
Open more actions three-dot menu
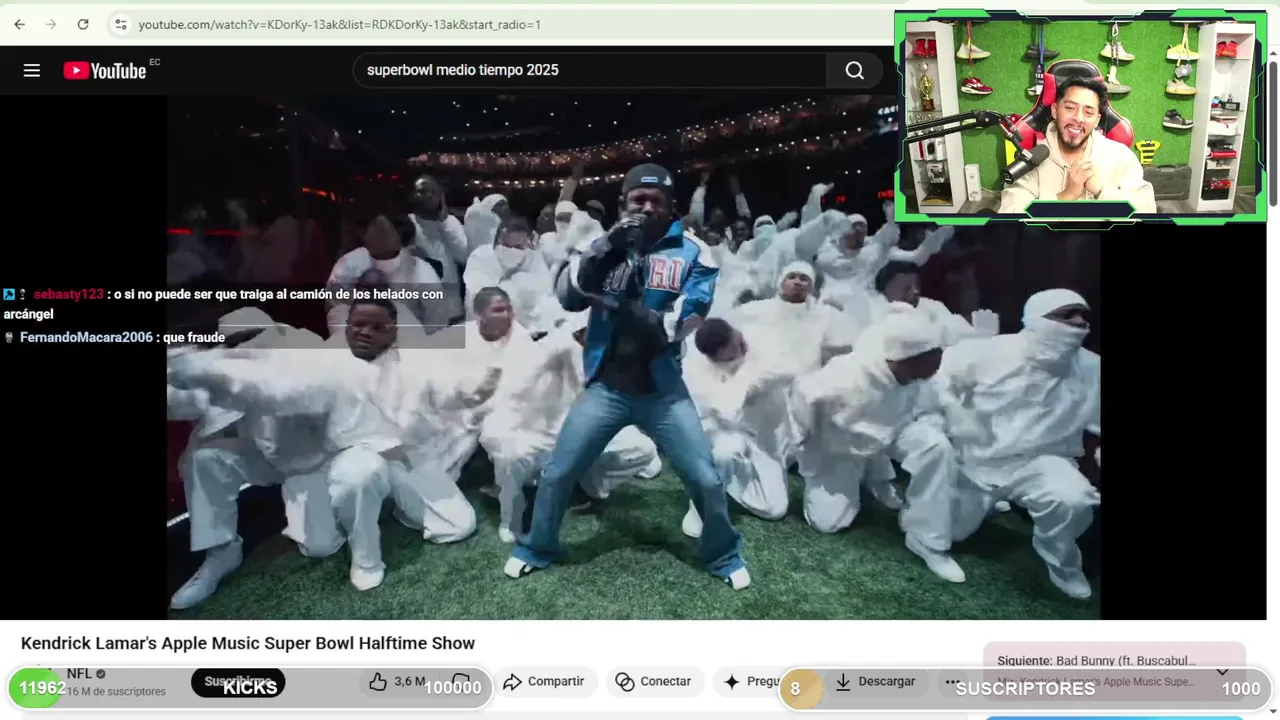click(952, 682)
